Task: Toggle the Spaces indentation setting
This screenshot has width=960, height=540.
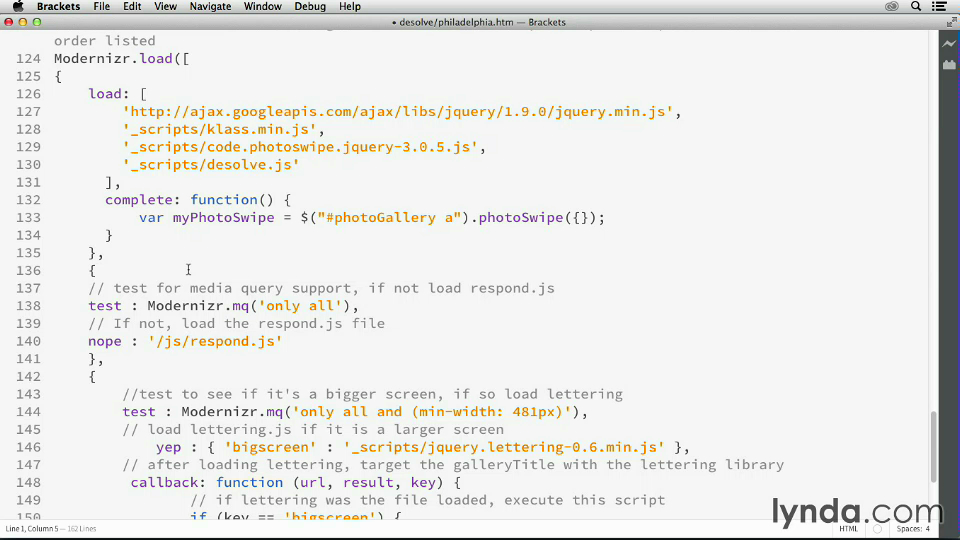Action: click(909, 529)
